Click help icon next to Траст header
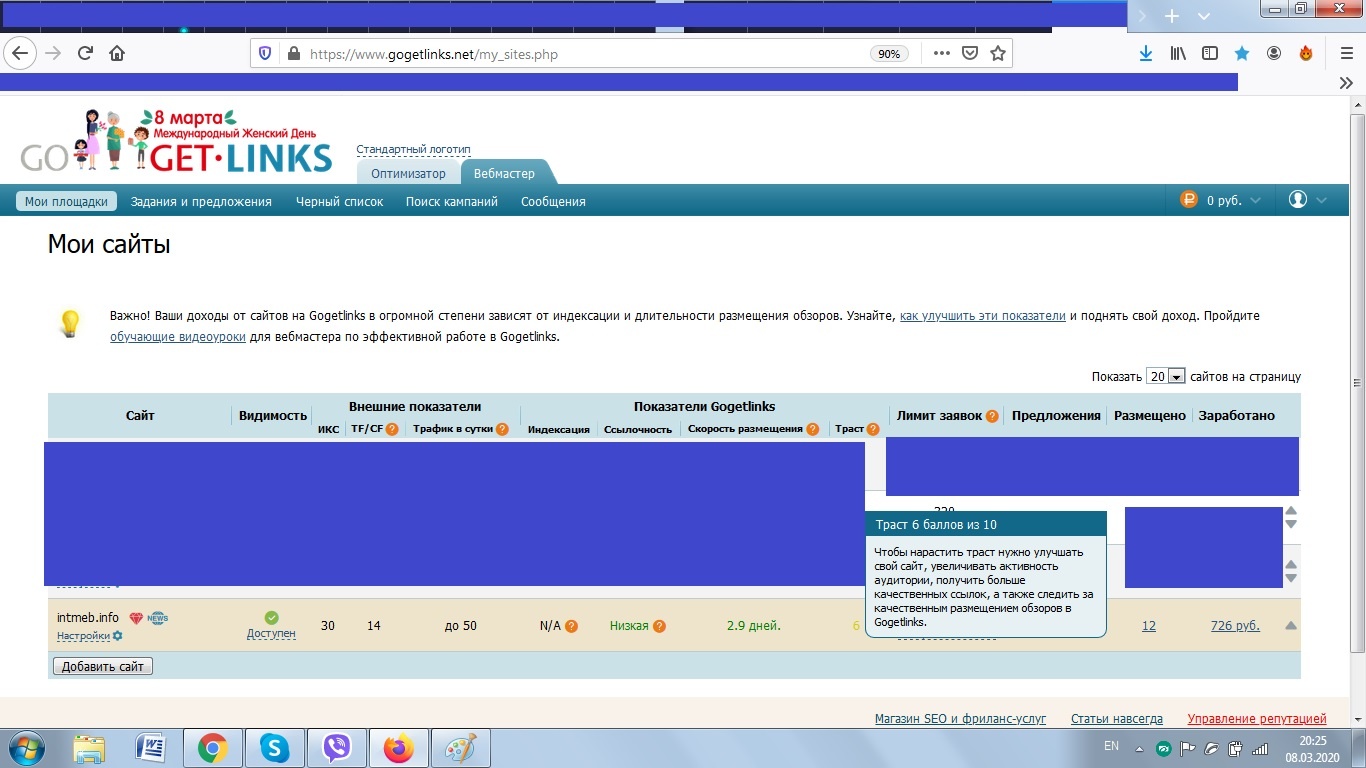1366x768 pixels. (x=873, y=430)
